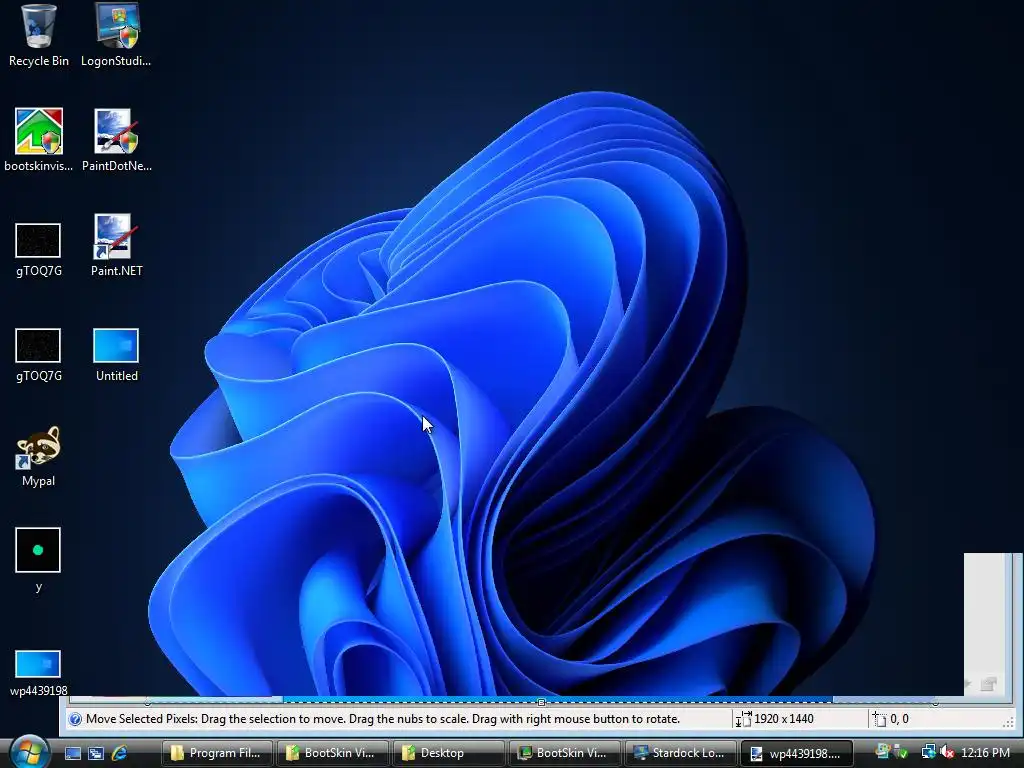The width and height of the screenshot is (1024, 768).
Task: Click the green shield security tray icon
Action: click(x=901, y=753)
